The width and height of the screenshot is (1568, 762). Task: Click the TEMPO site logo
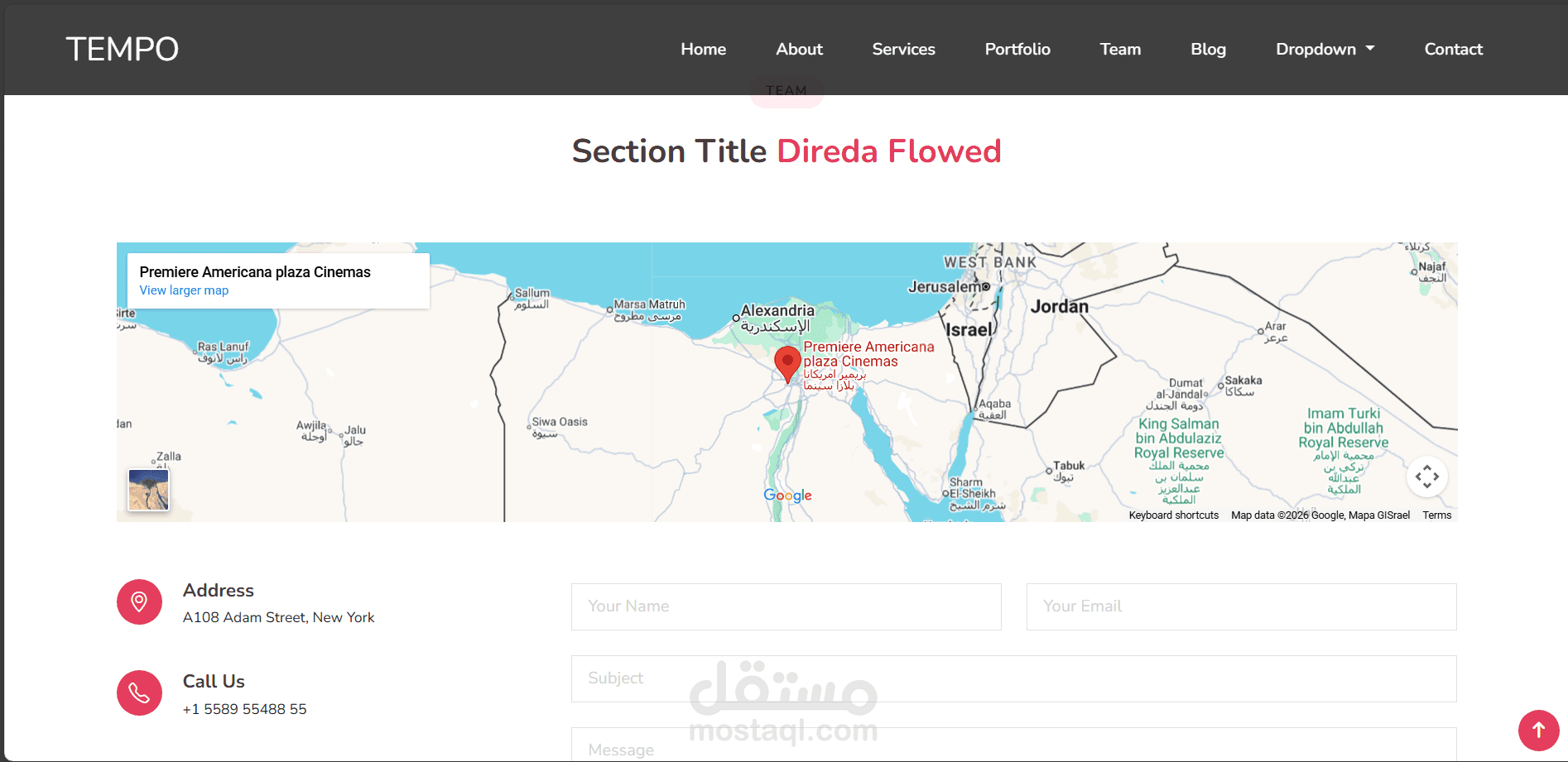pos(122,49)
